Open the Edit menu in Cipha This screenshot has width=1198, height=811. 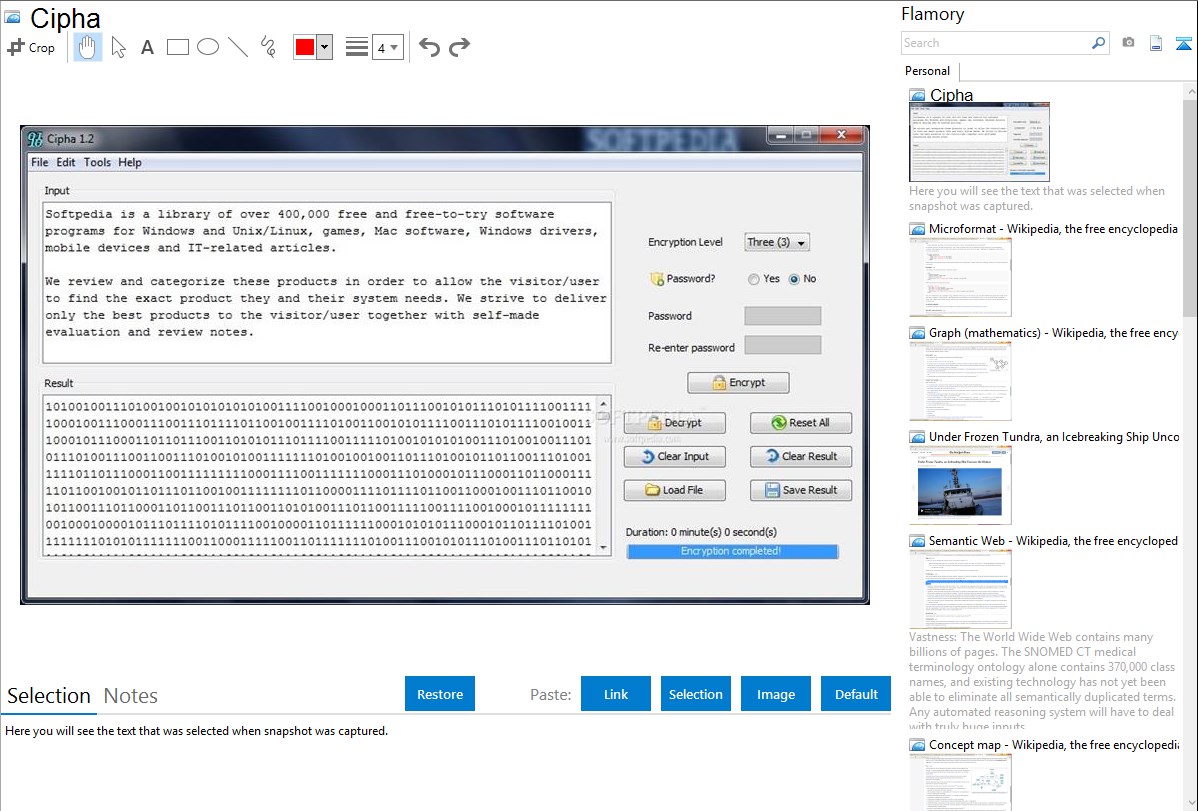66,162
